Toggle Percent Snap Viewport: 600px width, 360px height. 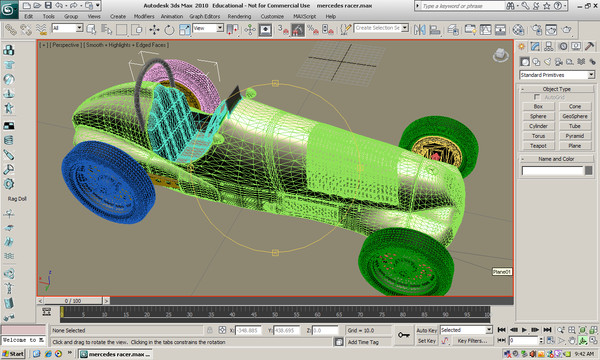pyautogui.click(x=313, y=29)
